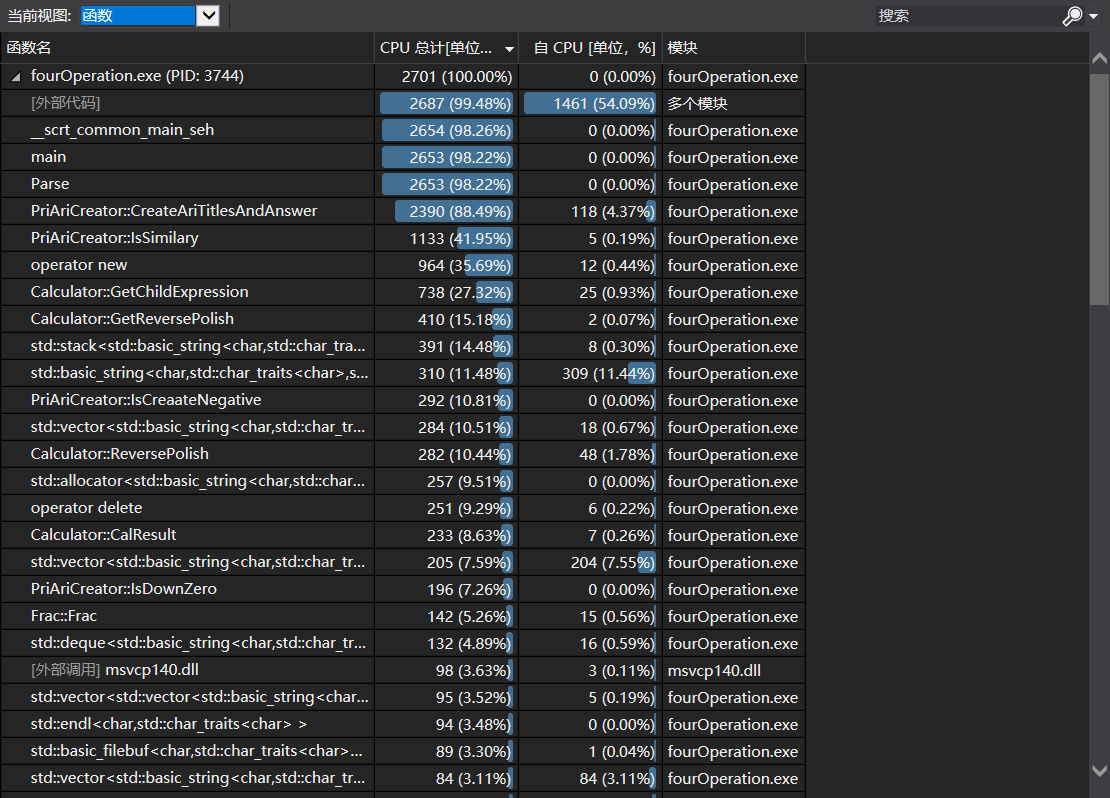The height and width of the screenshot is (798, 1110).
Task: Select the [外部调用] msvcp140.dll row
Action: pyautogui.click(x=402, y=670)
